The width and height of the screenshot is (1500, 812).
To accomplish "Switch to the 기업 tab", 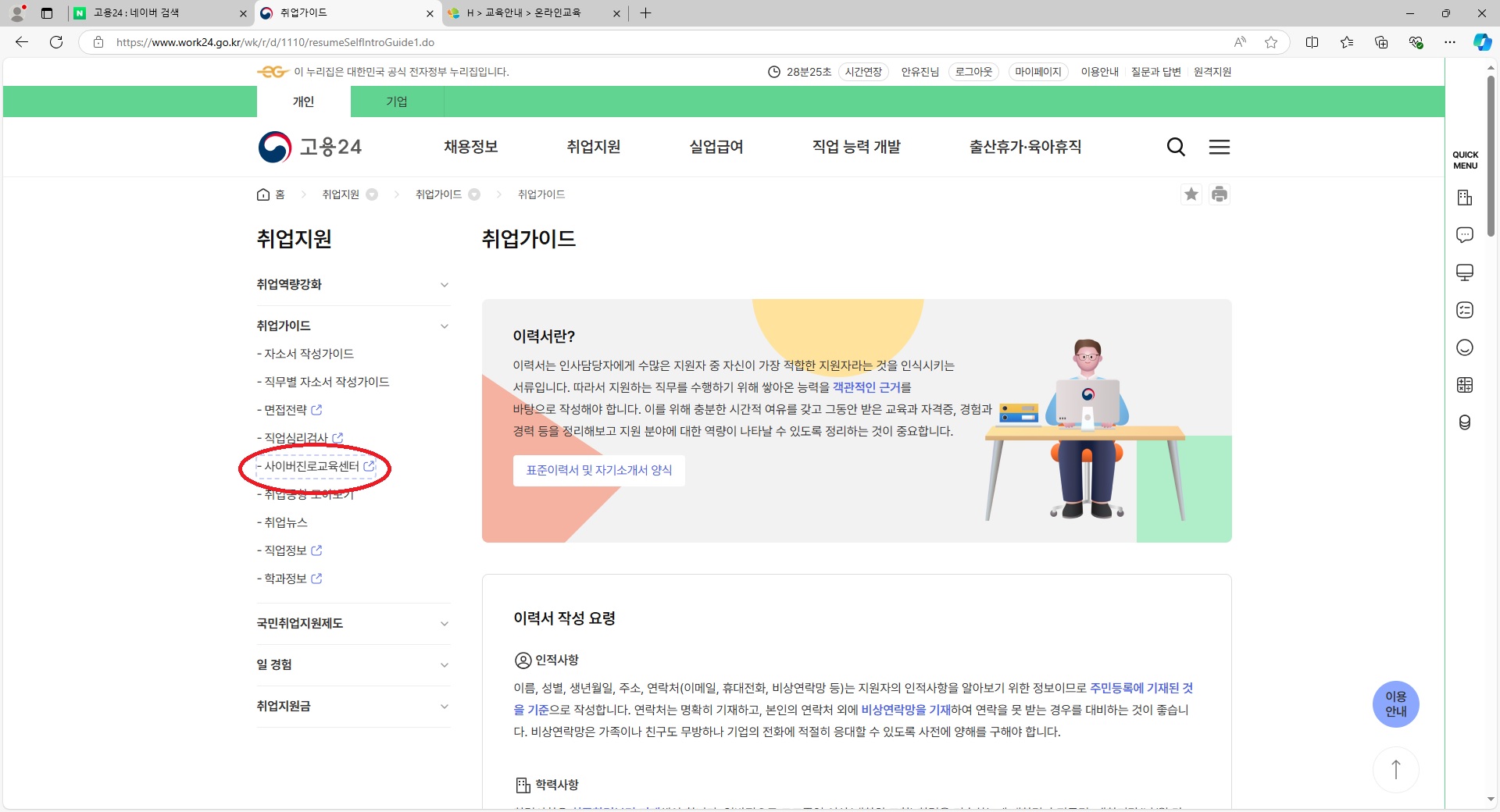I will [x=397, y=101].
